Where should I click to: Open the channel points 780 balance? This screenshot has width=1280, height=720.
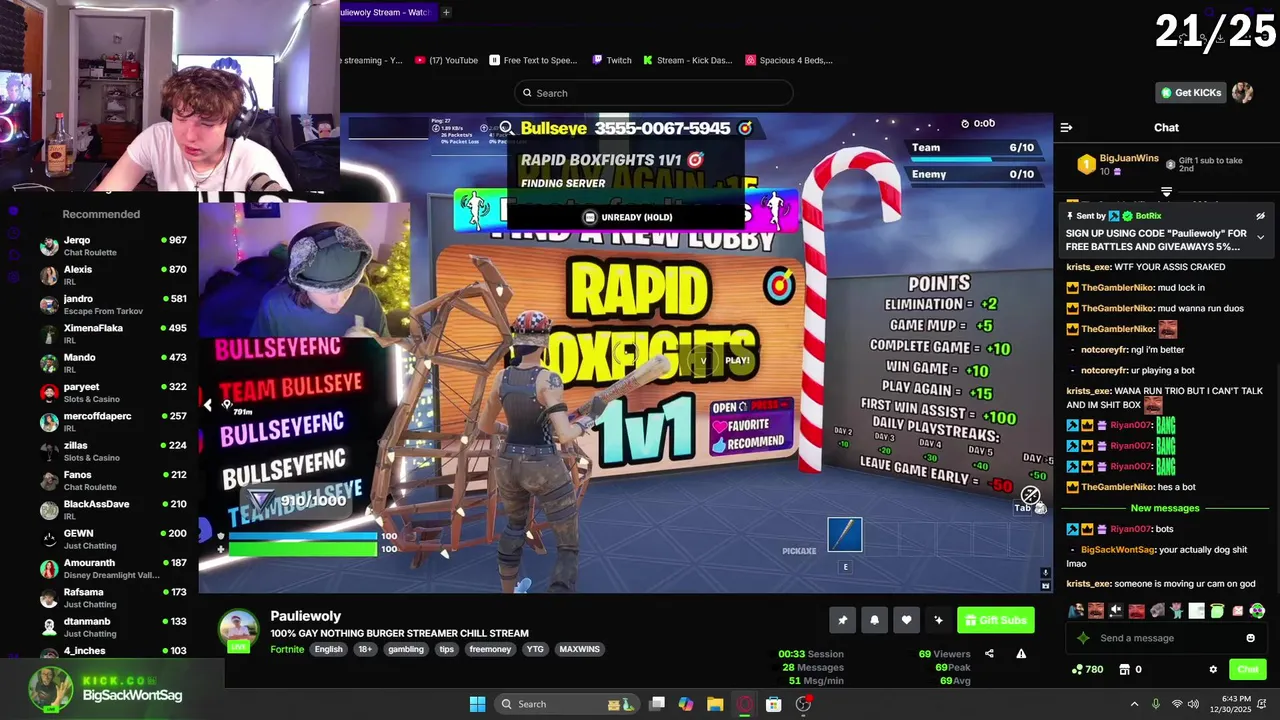click(x=1087, y=669)
